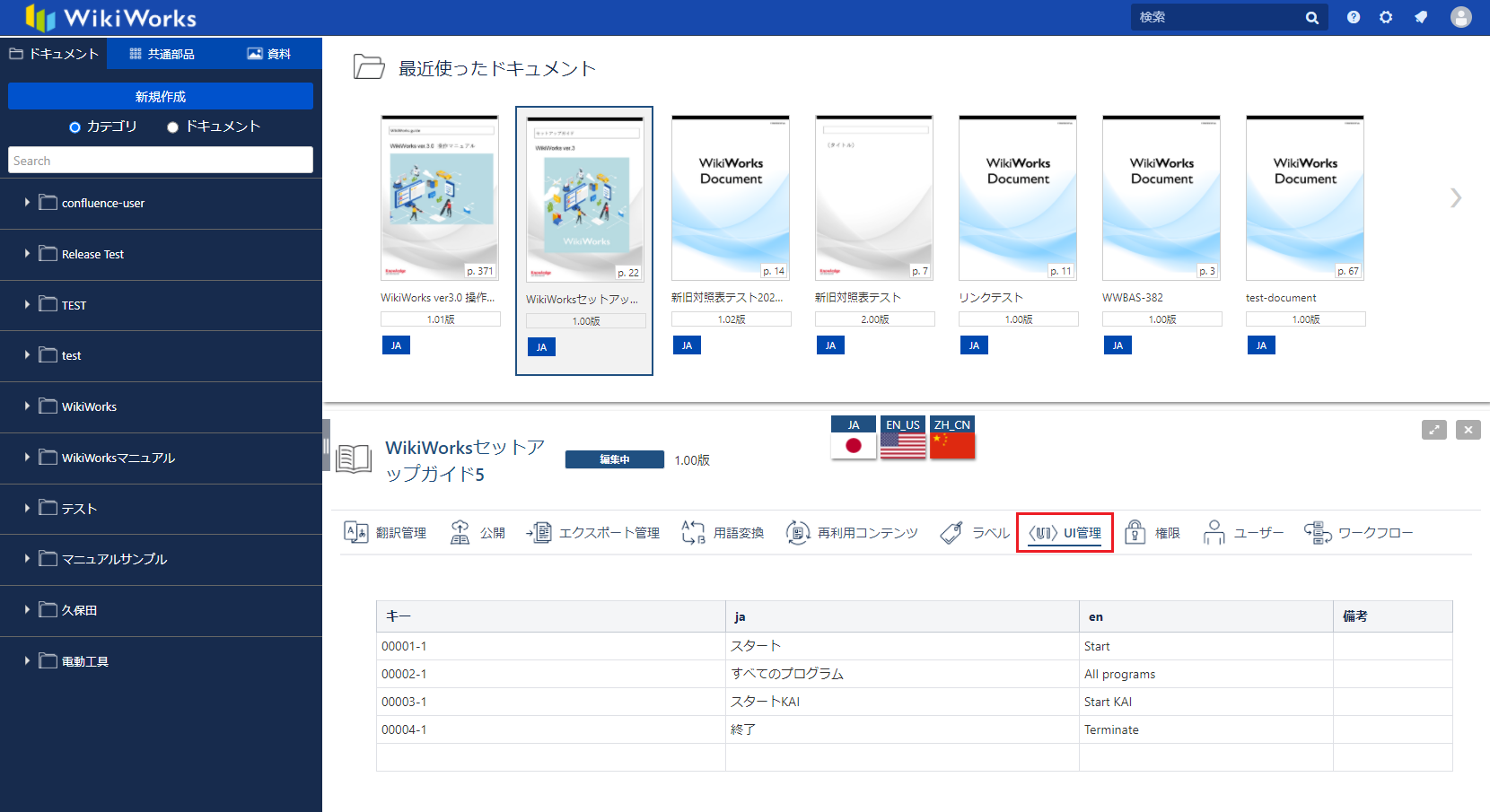Select the ドキュメント radio button
This screenshot has height=812, width=1490.
pos(172,127)
